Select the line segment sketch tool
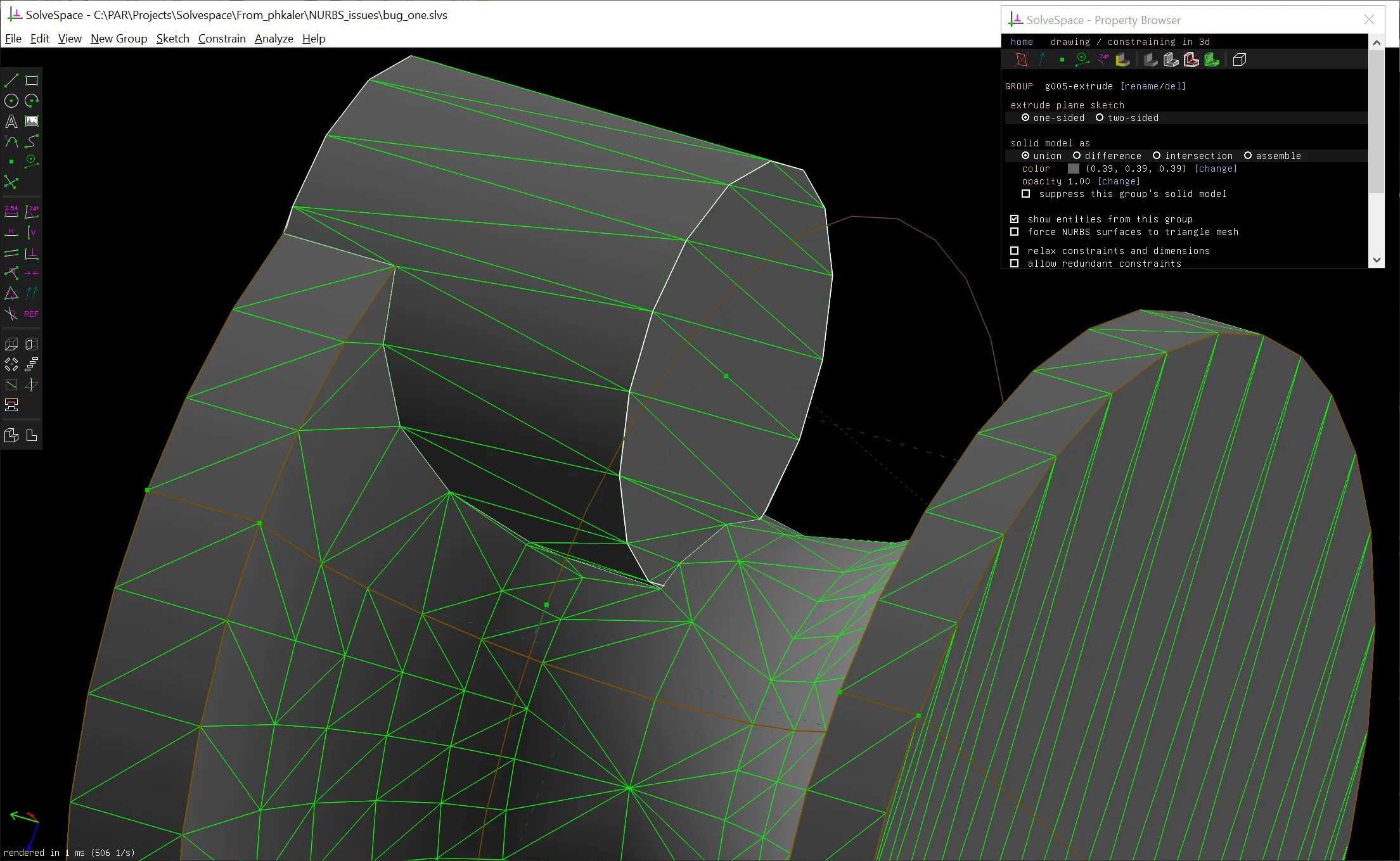Viewport: 1400px width, 861px height. [x=11, y=80]
